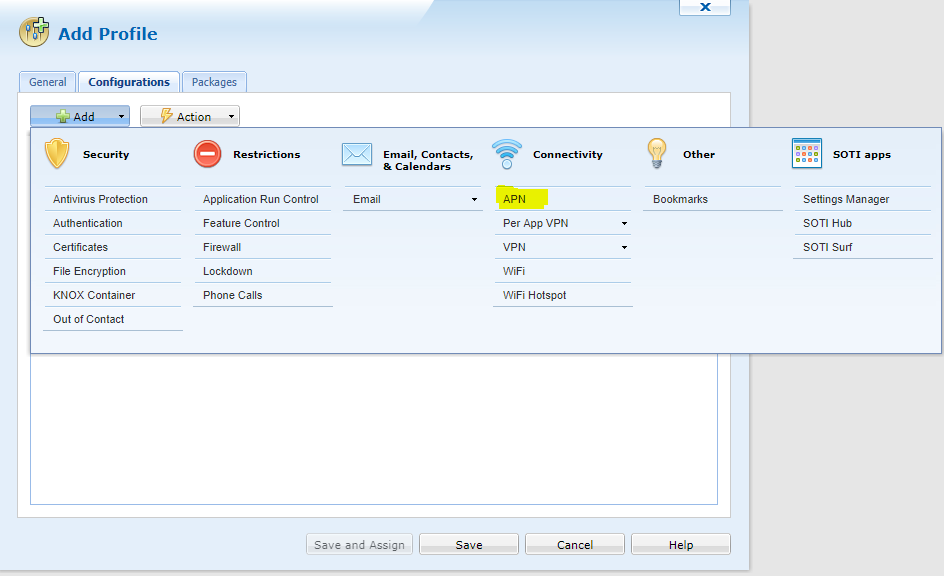Choose Out of Contact entry
This screenshot has height=576, width=944.
pyautogui.click(x=113, y=320)
